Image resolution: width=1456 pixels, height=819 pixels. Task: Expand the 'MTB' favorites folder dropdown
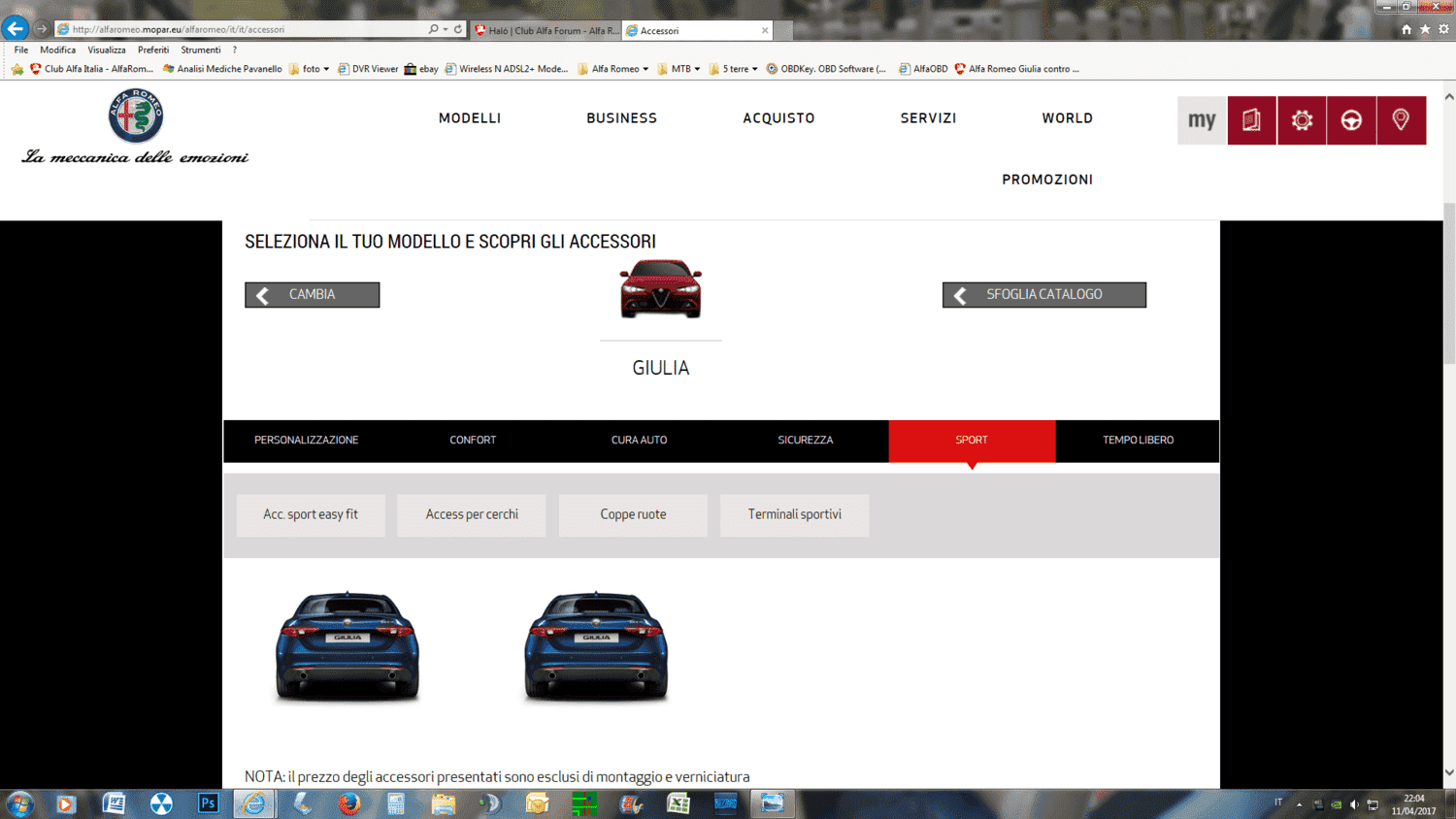pos(697,69)
